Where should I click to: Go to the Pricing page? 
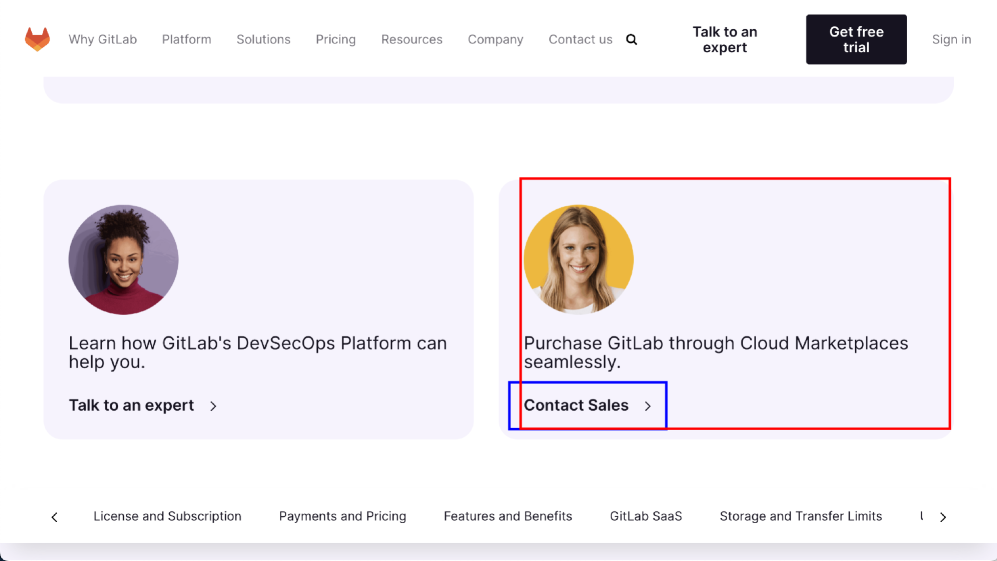point(336,39)
